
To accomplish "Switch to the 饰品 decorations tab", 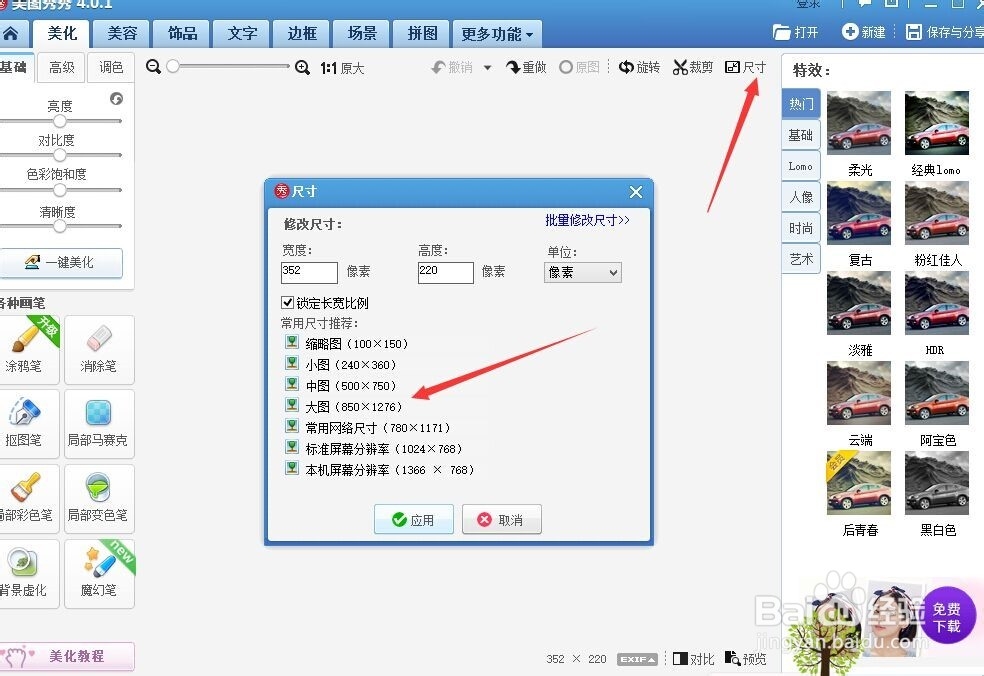I will (x=181, y=33).
